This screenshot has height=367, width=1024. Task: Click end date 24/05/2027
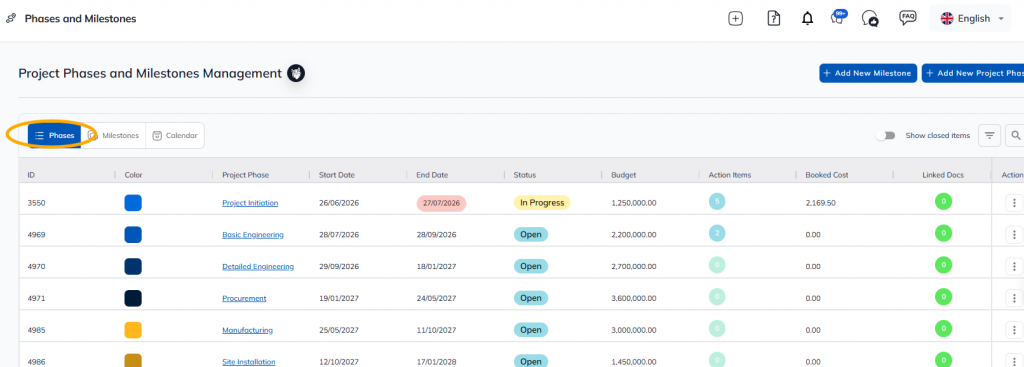pos(436,298)
